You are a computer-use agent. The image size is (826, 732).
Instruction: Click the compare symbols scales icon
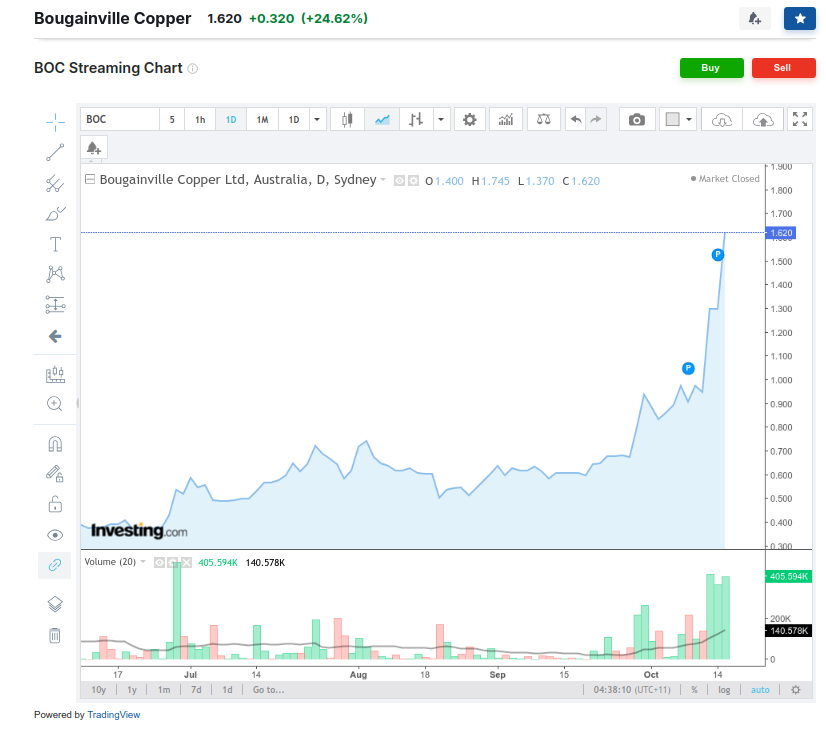point(544,120)
